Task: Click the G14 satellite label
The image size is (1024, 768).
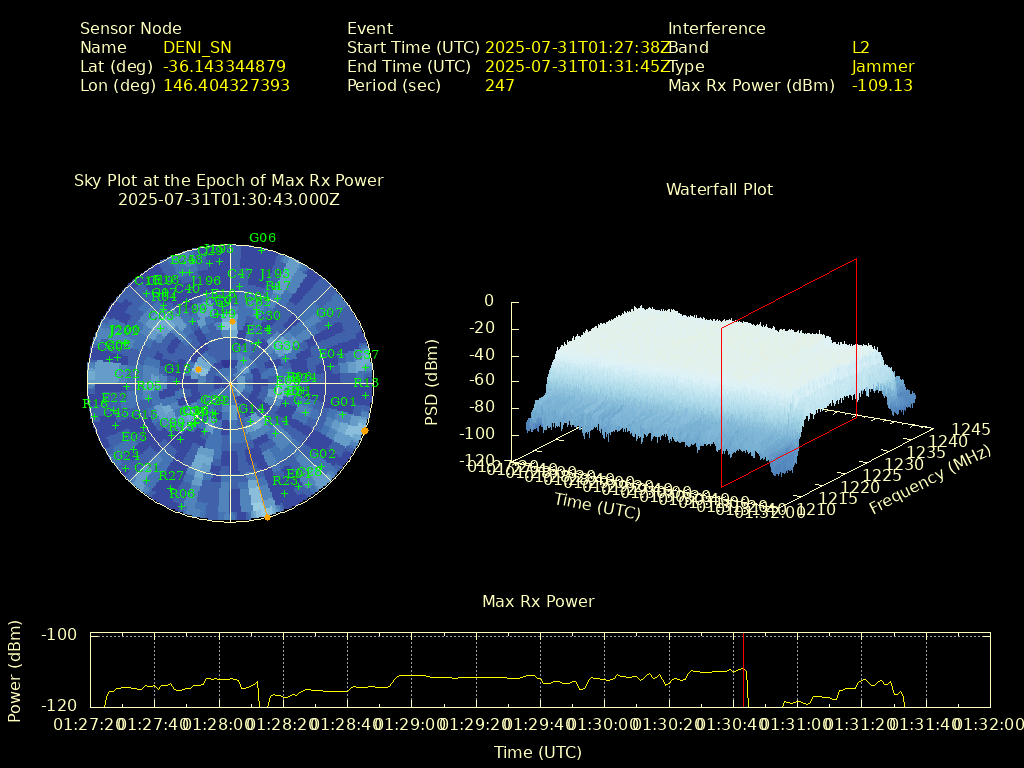Action: [251, 409]
